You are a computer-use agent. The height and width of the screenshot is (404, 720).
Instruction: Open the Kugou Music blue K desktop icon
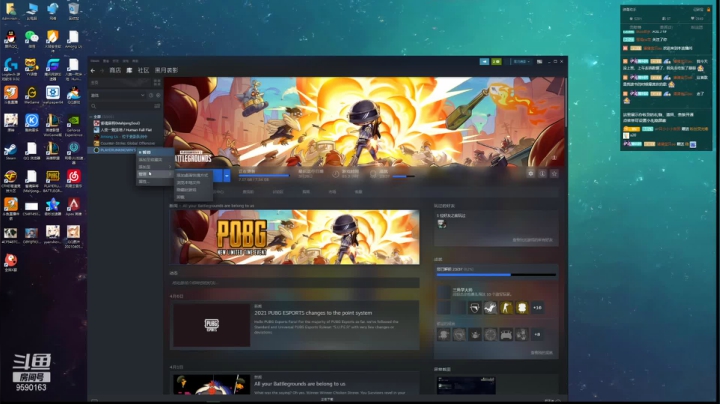(32, 123)
